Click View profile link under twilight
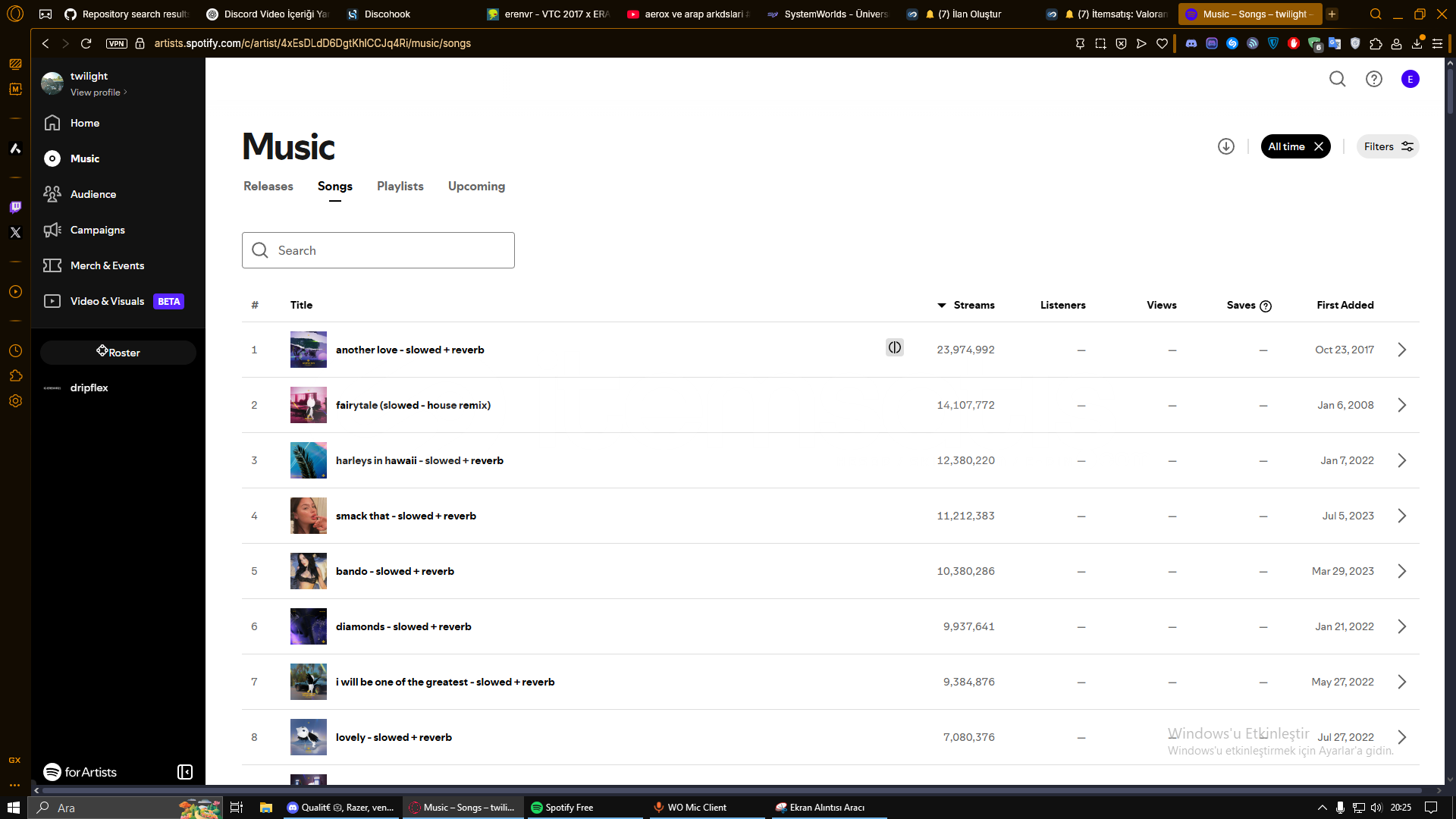This screenshot has height=819, width=1456. coord(99,93)
